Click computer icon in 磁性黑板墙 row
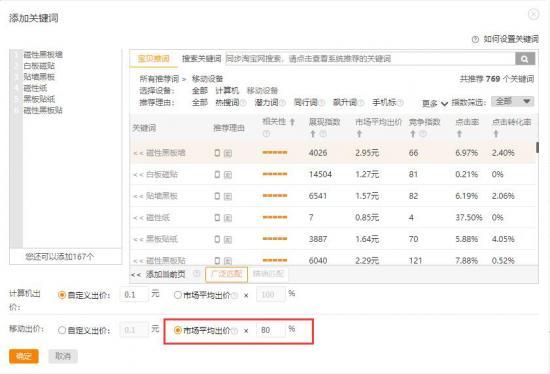This screenshot has width=550, height=374. [228, 153]
